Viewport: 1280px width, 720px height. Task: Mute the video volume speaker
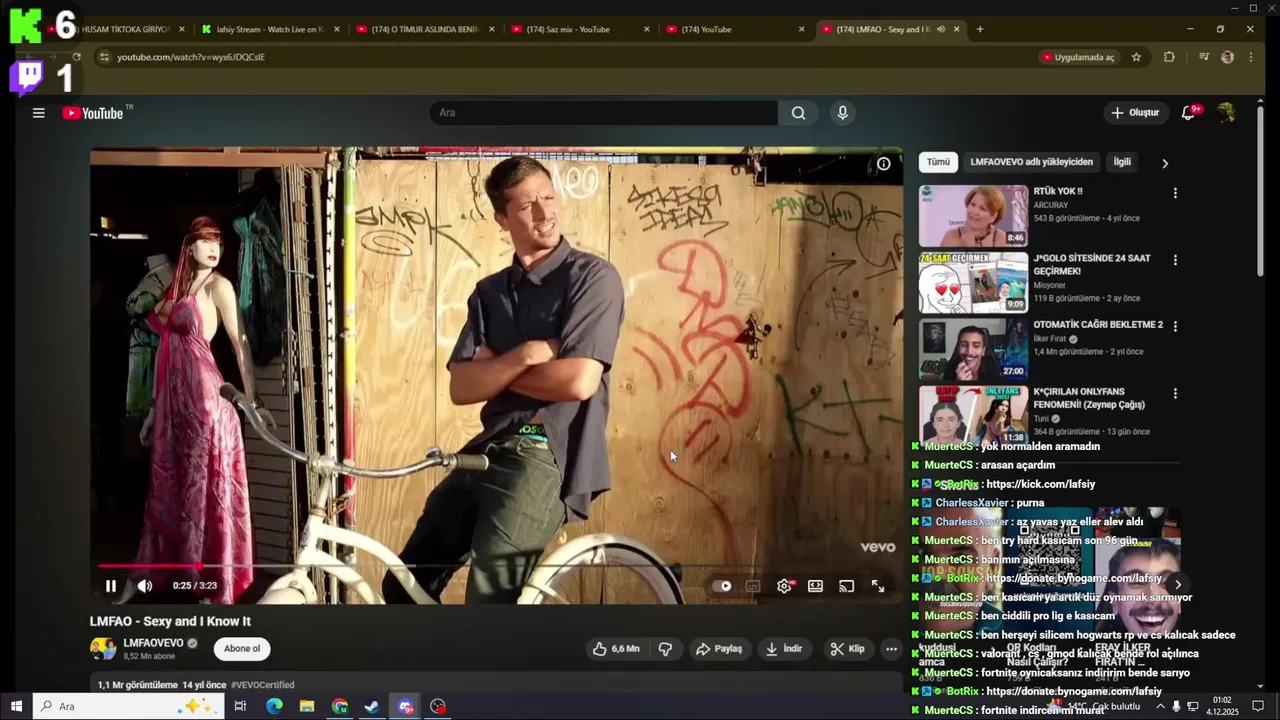click(x=145, y=586)
